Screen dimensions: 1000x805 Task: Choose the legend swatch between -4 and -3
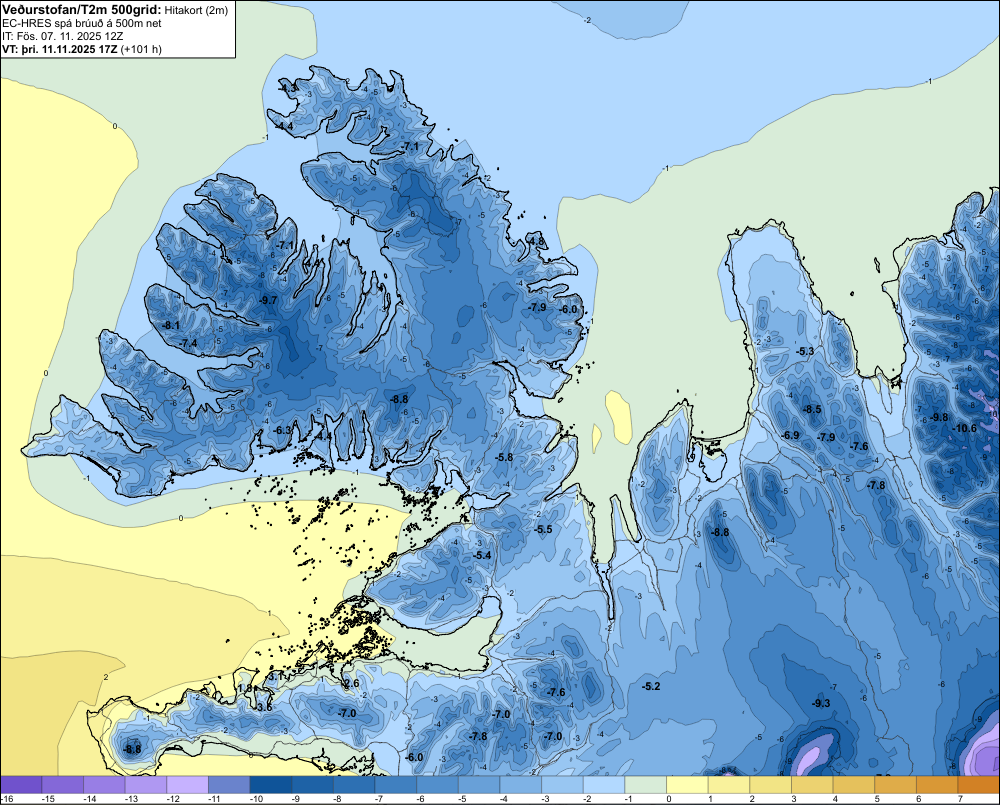pyautogui.click(x=521, y=784)
